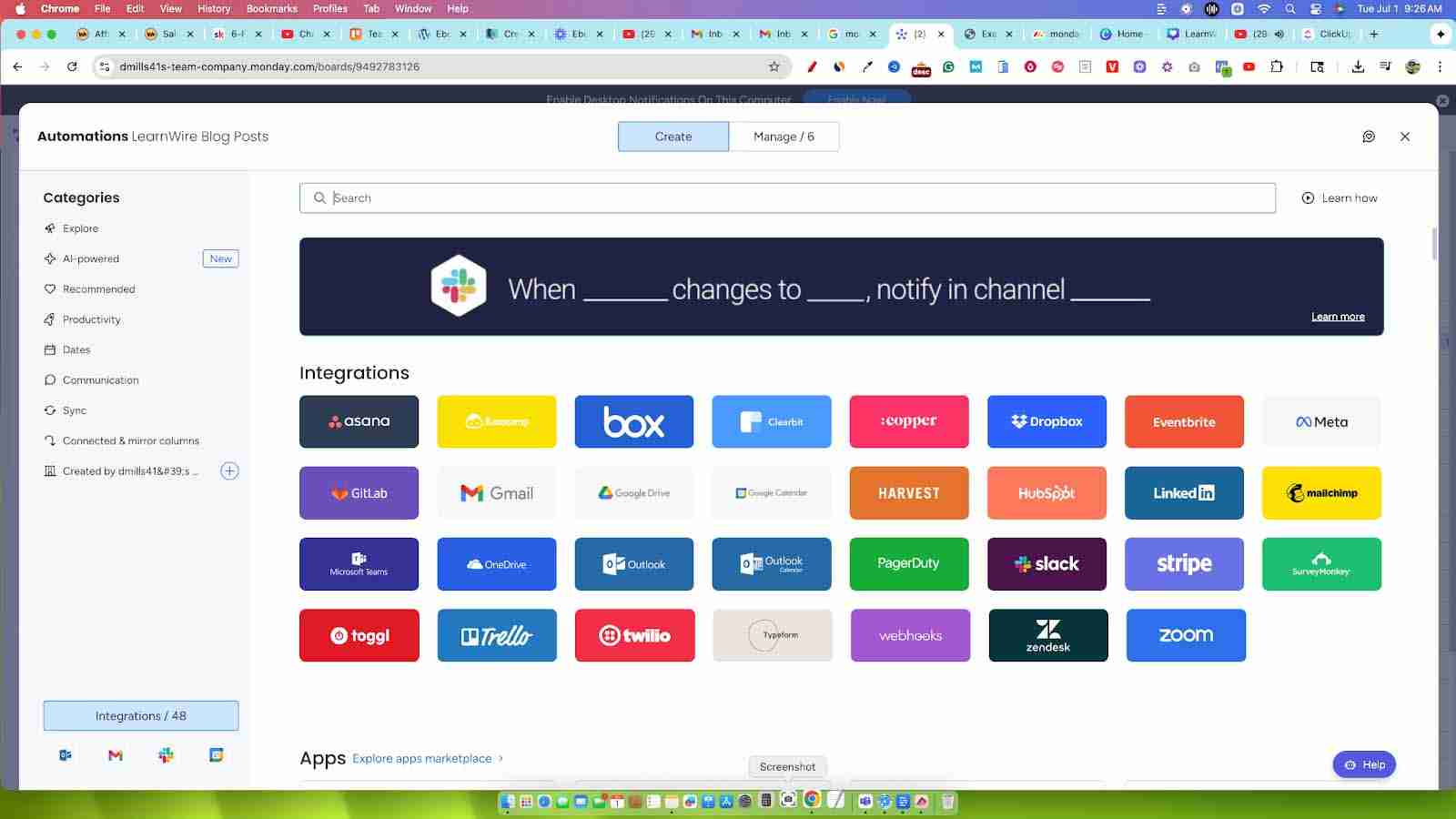The height and width of the screenshot is (819, 1456).
Task: Click Learn more in the Slack banner
Action: (1338, 316)
